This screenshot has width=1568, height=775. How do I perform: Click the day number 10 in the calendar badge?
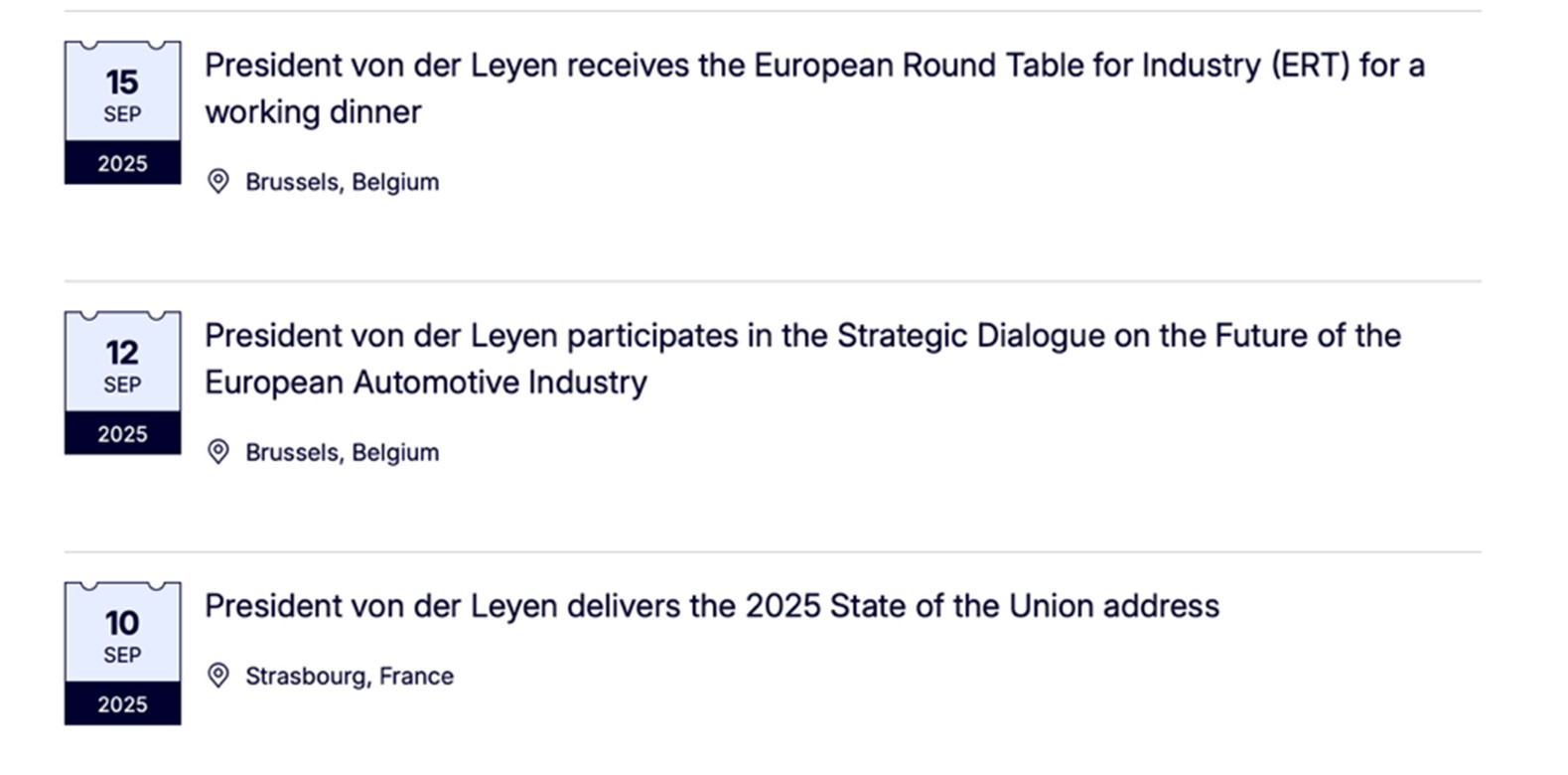[x=122, y=623]
